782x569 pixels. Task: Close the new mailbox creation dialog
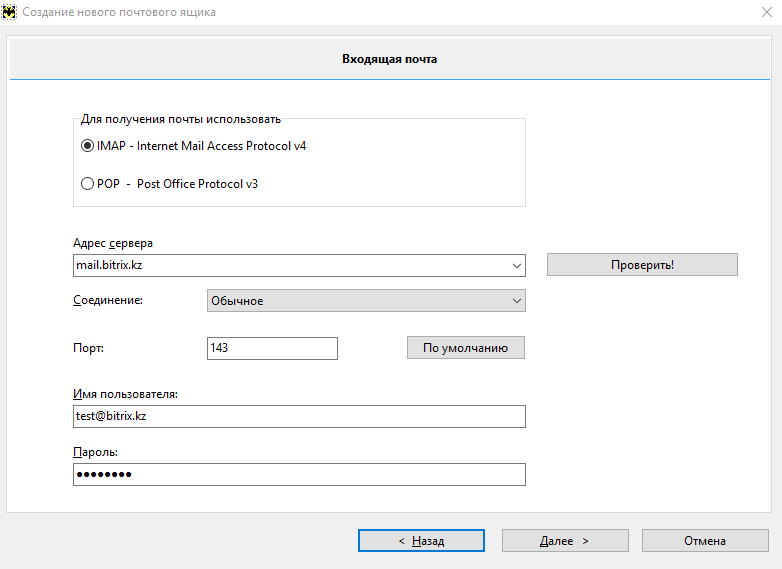[x=767, y=12]
